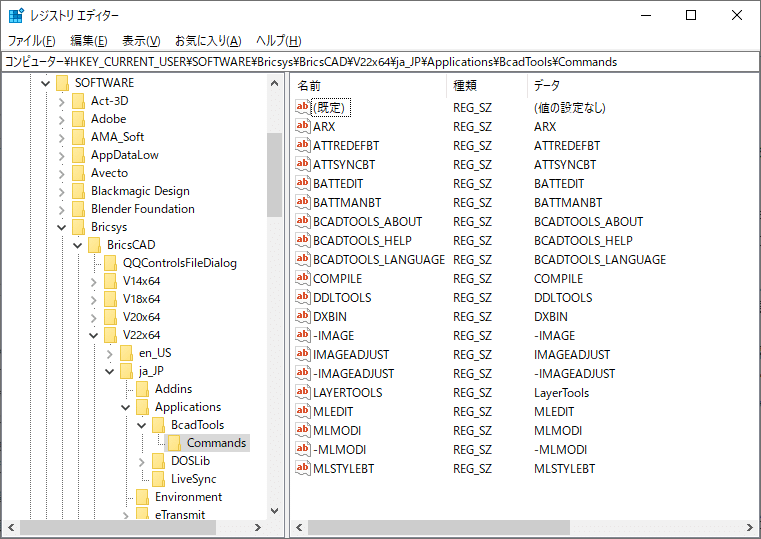This screenshot has width=761, height=539.
Task: Select the -MLMODI value name
Action: 339,449
